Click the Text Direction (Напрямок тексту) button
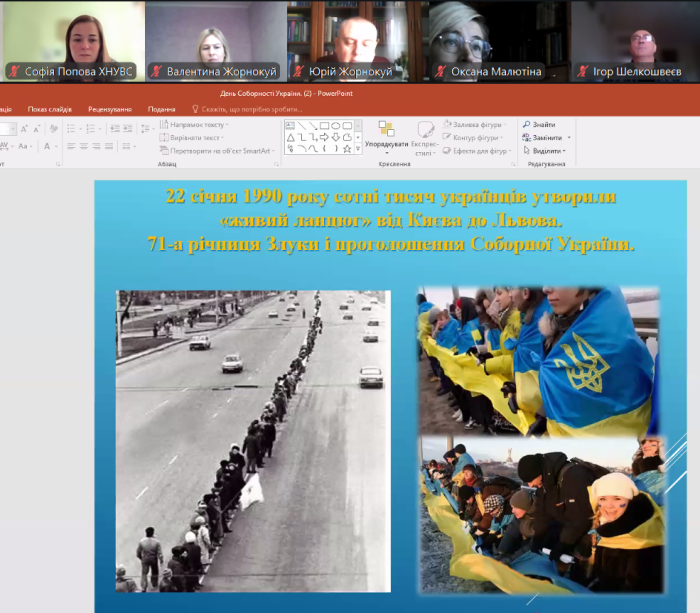700x613 pixels. (x=196, y=124)
